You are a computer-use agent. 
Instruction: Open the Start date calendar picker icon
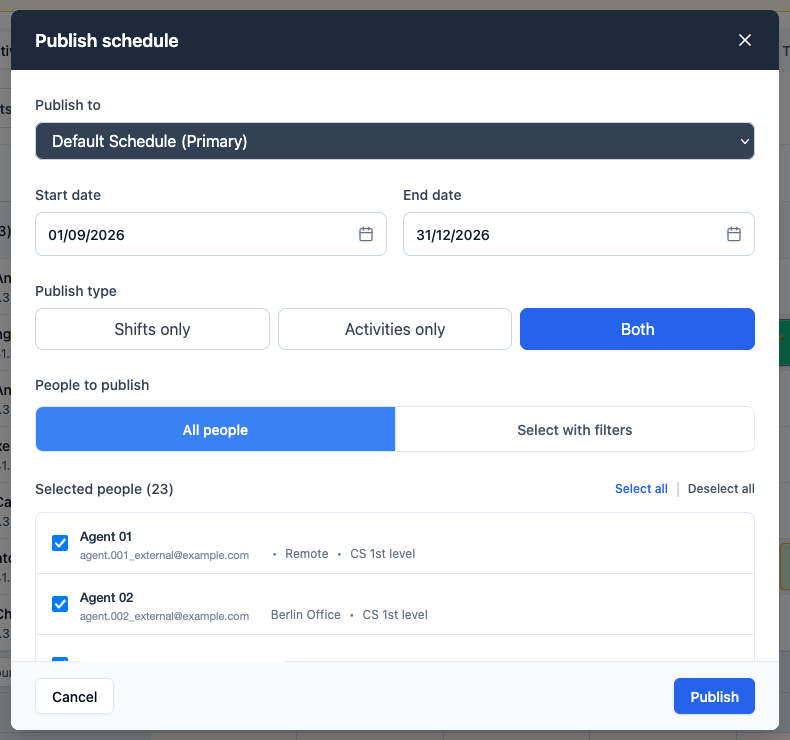(366, 234)
